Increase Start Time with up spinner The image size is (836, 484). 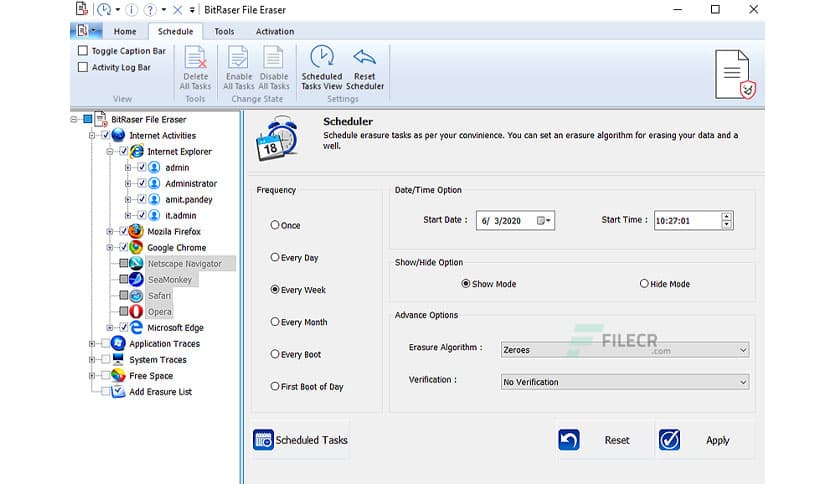click(727, 216)
